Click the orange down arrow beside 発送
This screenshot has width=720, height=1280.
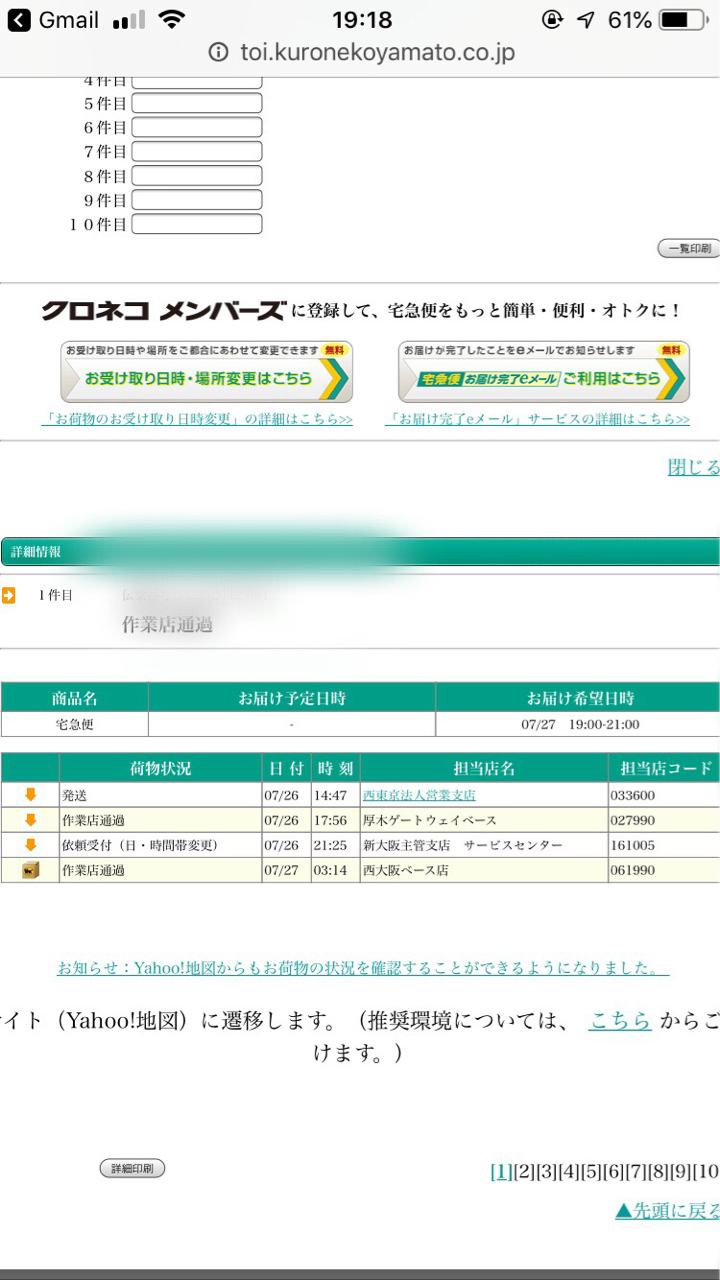tap(30, 795)
